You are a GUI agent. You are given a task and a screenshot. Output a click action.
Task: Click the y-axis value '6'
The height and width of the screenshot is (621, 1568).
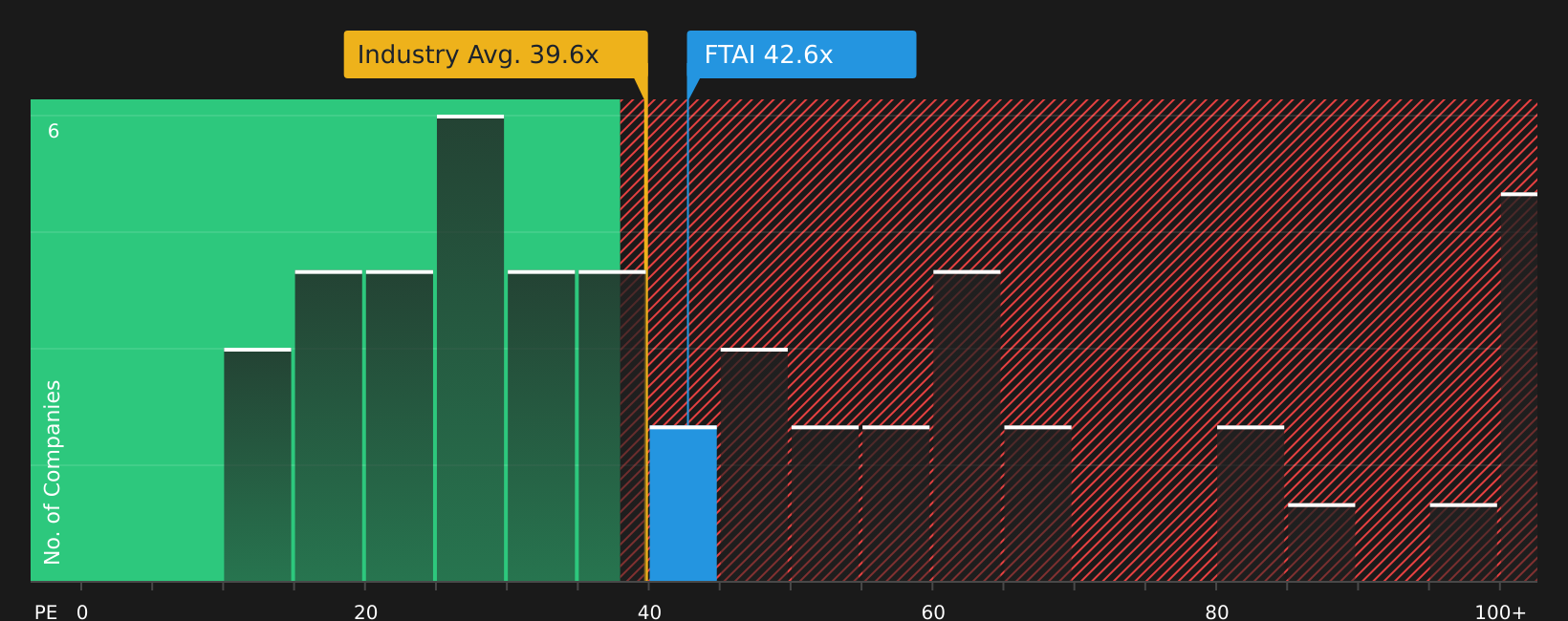point(54,131)
